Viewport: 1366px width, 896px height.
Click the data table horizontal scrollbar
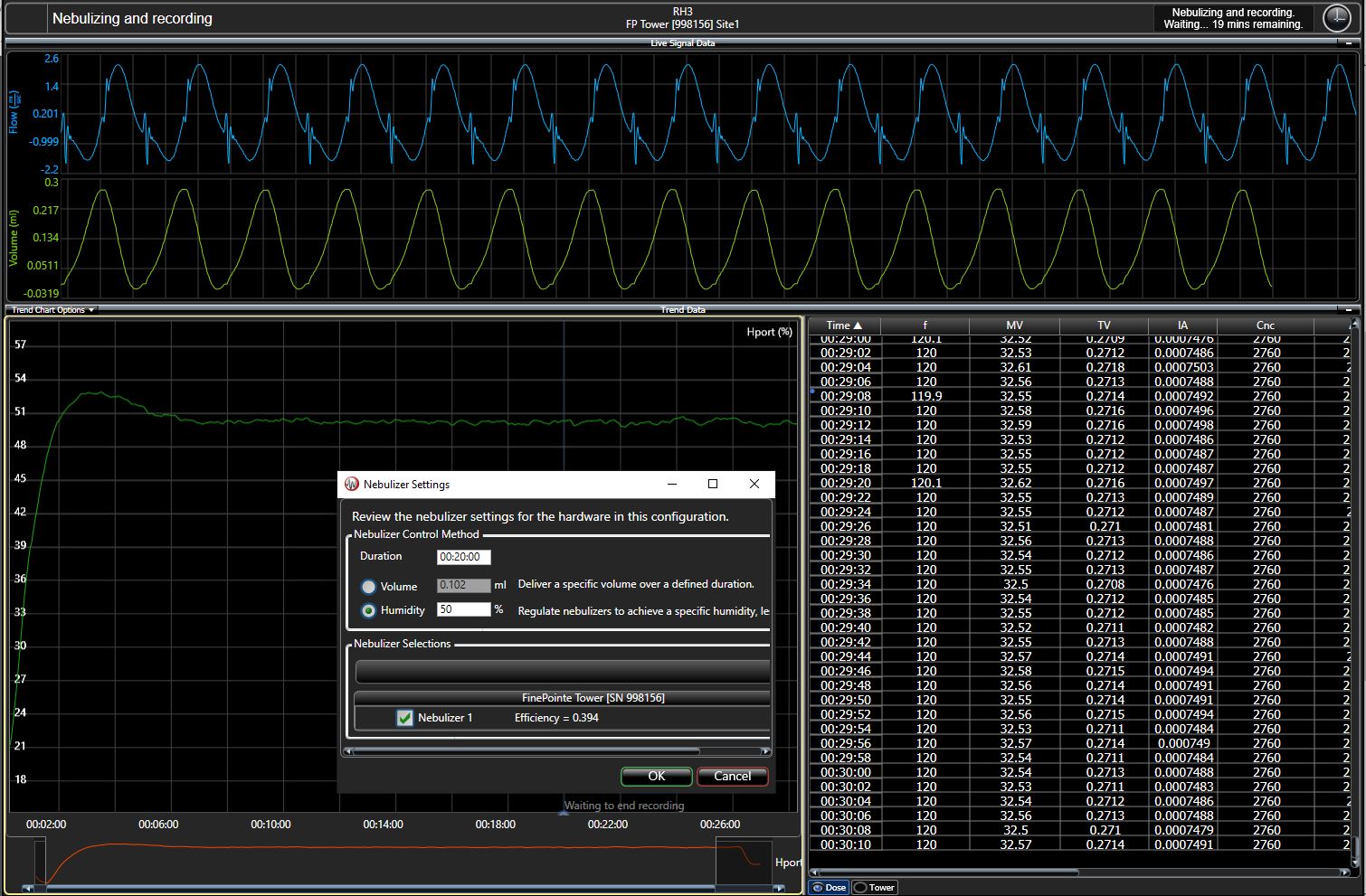coord(950,872)
